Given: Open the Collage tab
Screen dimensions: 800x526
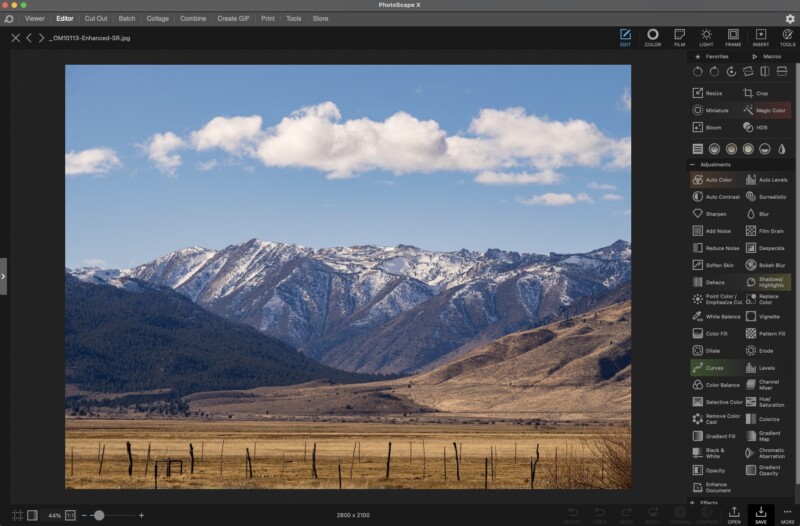Looking at the screenshot, I should (x=158, y=18).
